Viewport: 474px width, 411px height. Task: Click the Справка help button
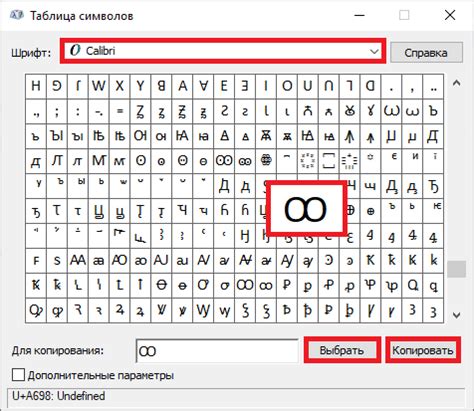[426, 52]
